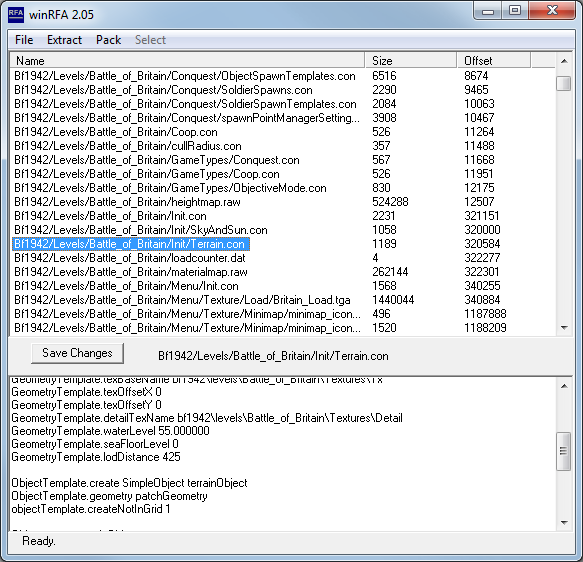Place cursor in GeometryTemplate.texOffsetX line

(86, 392)
